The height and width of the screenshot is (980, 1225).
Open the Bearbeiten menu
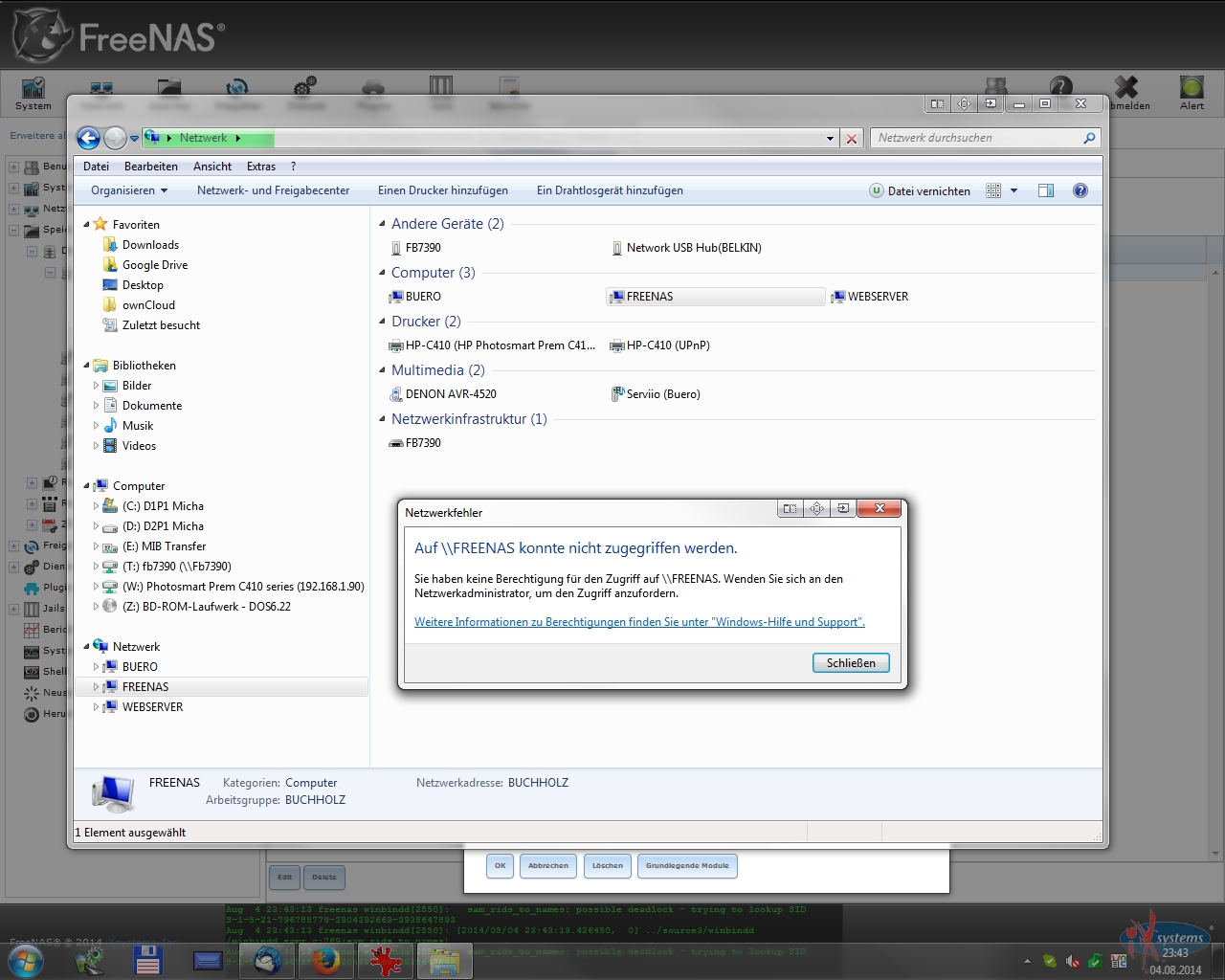tap(151, 167)
